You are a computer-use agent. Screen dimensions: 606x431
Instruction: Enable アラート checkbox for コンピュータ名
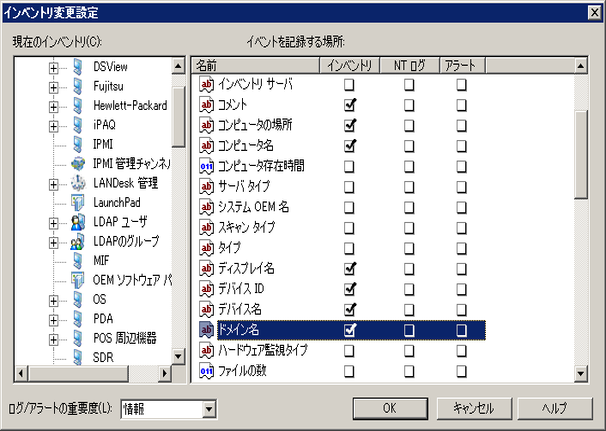(x=461, y=146)
